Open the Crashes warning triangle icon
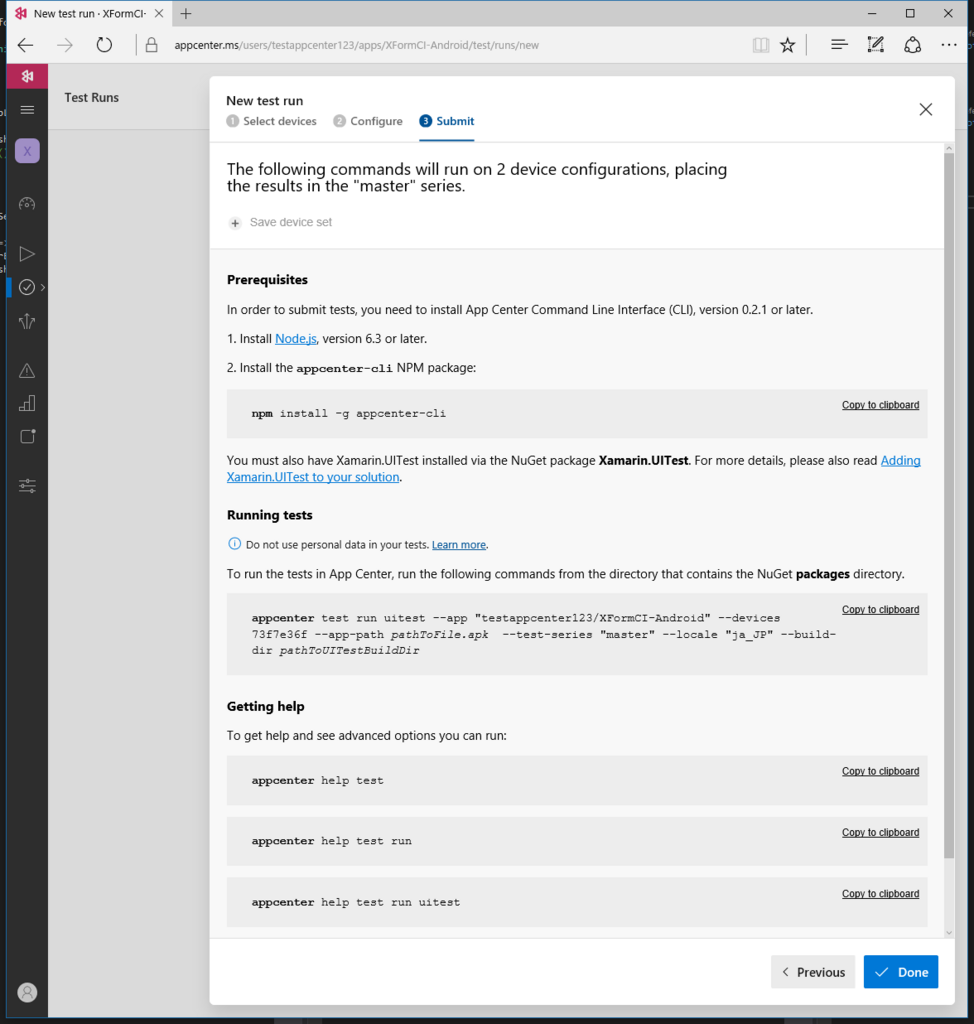This screenshot has height=1024, width=974. [x=27, y=371]
